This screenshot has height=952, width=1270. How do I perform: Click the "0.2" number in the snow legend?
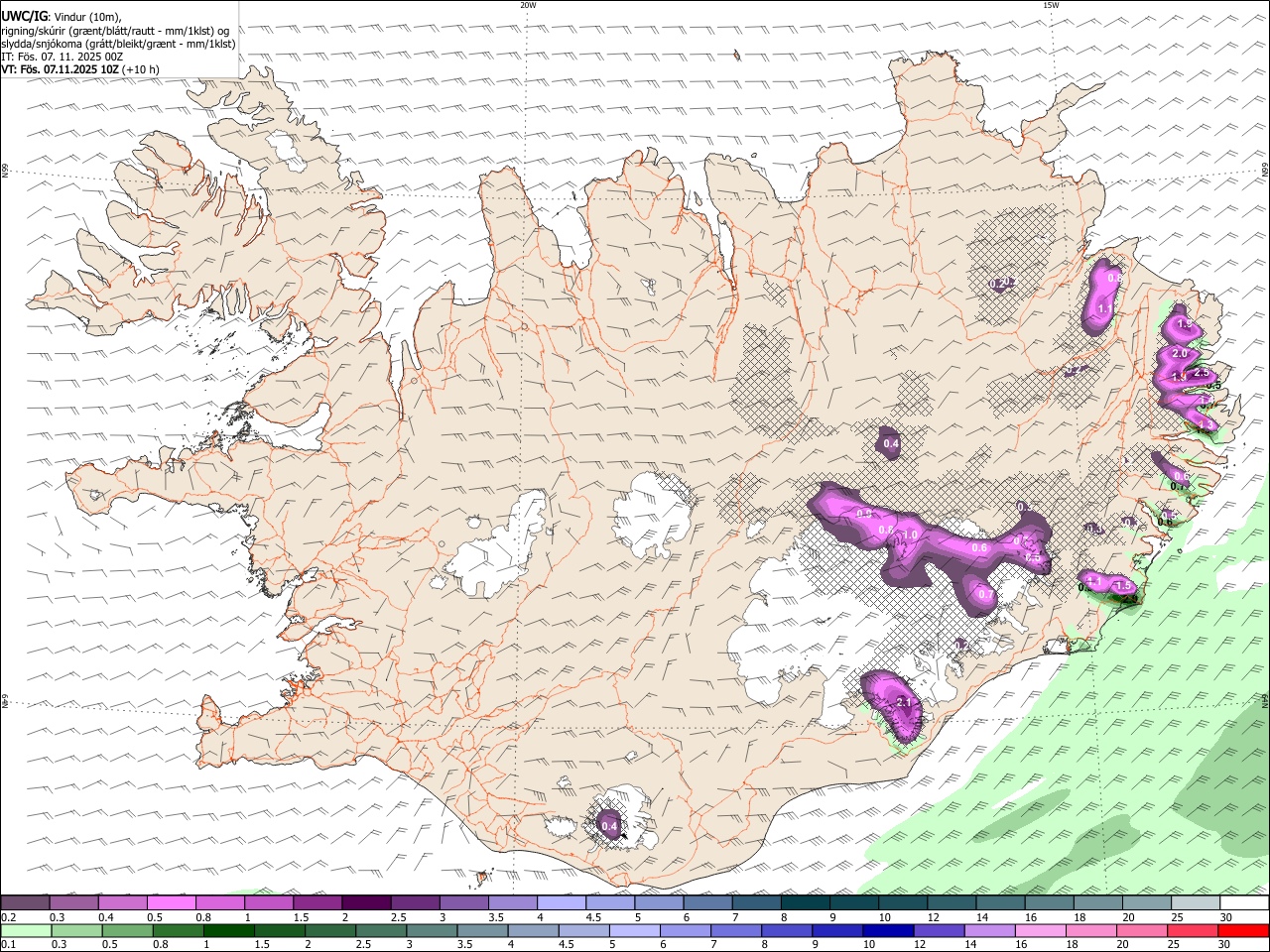pos(8,916)
